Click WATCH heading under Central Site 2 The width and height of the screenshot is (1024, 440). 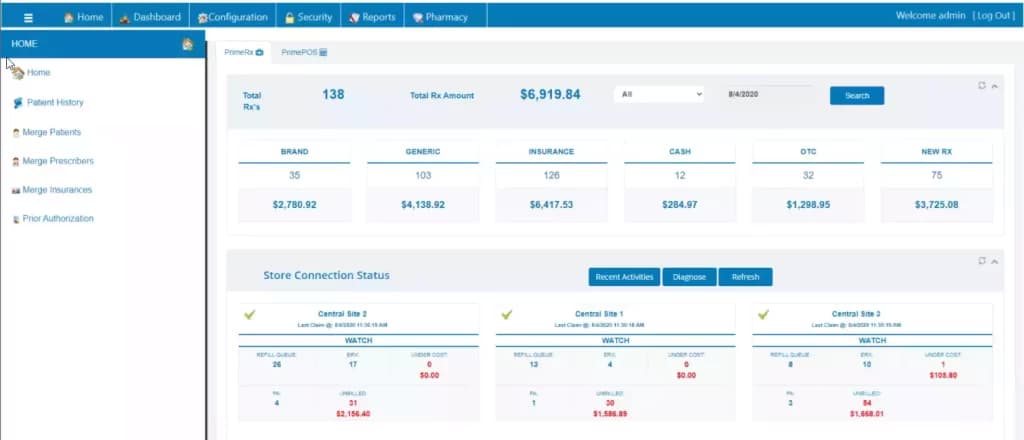(358, 341)
